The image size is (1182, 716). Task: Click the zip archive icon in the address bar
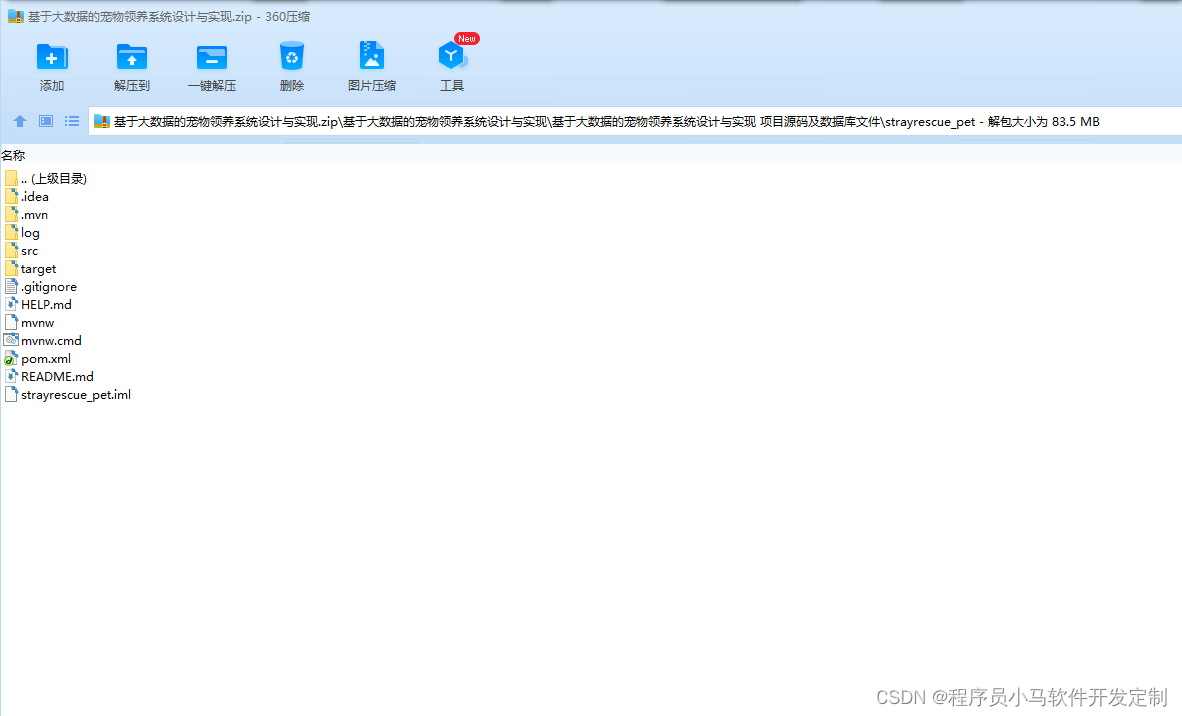[102, 121]
